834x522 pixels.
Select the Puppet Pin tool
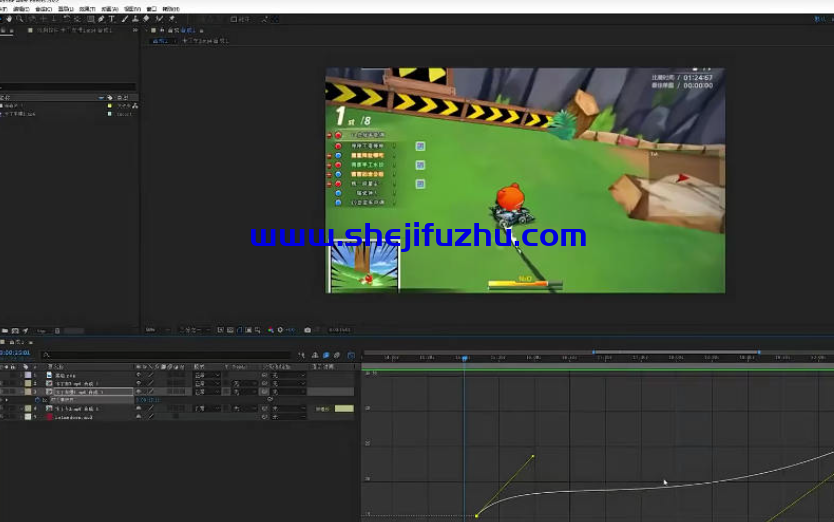coord(171,19)
